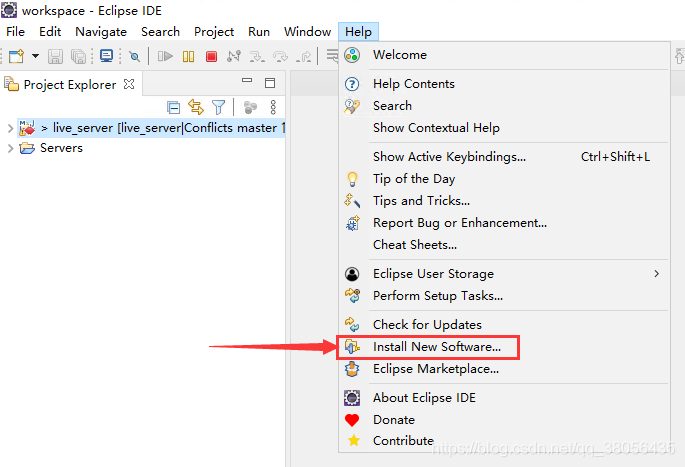685x467 pixels.
Task: Open the File menu
Action: tap(15, 32)
